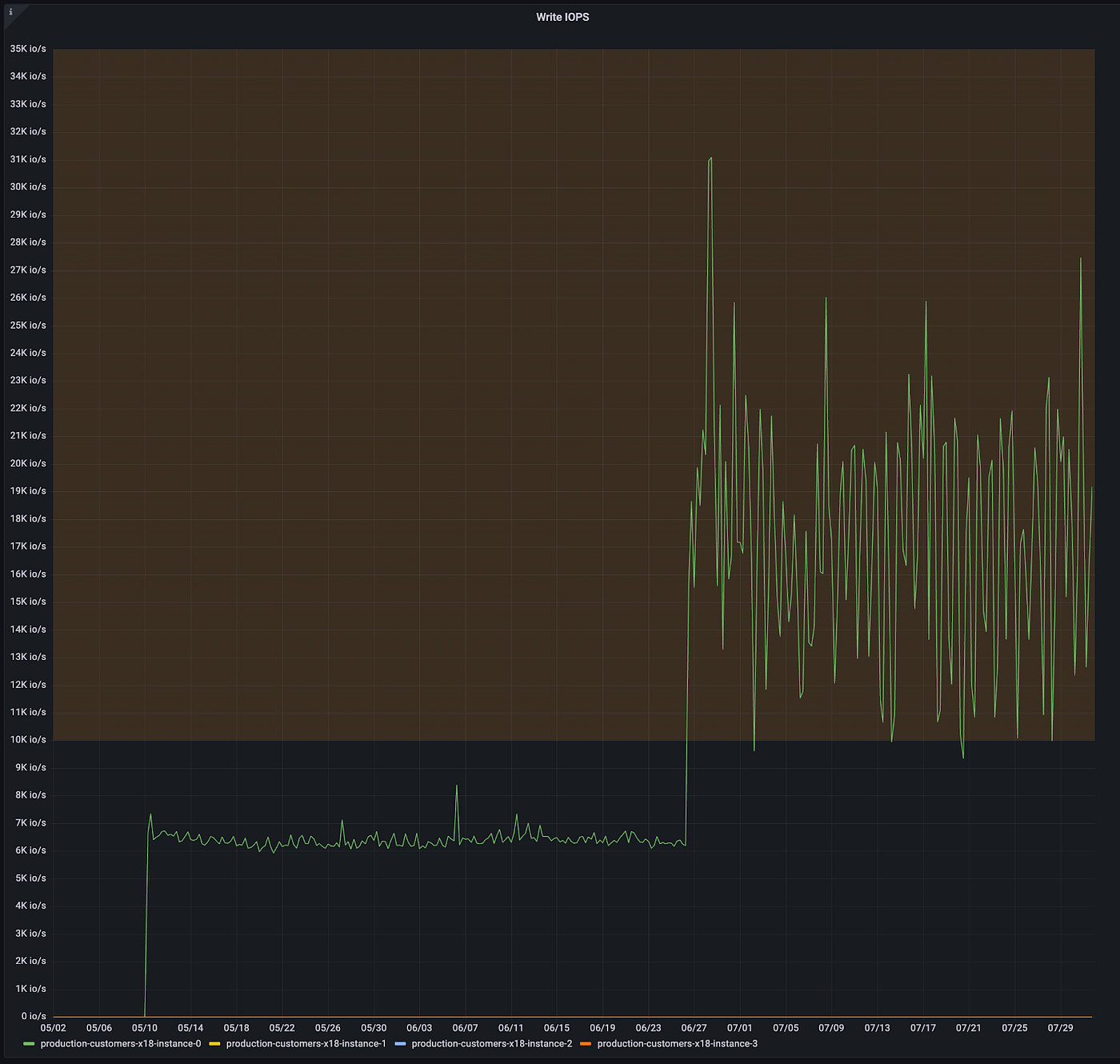Viewport: 1120px width, 1064px height.
Task: Click the blue legend marker for instance-2
Action: pyautogui.click(x=398, y=1043)
